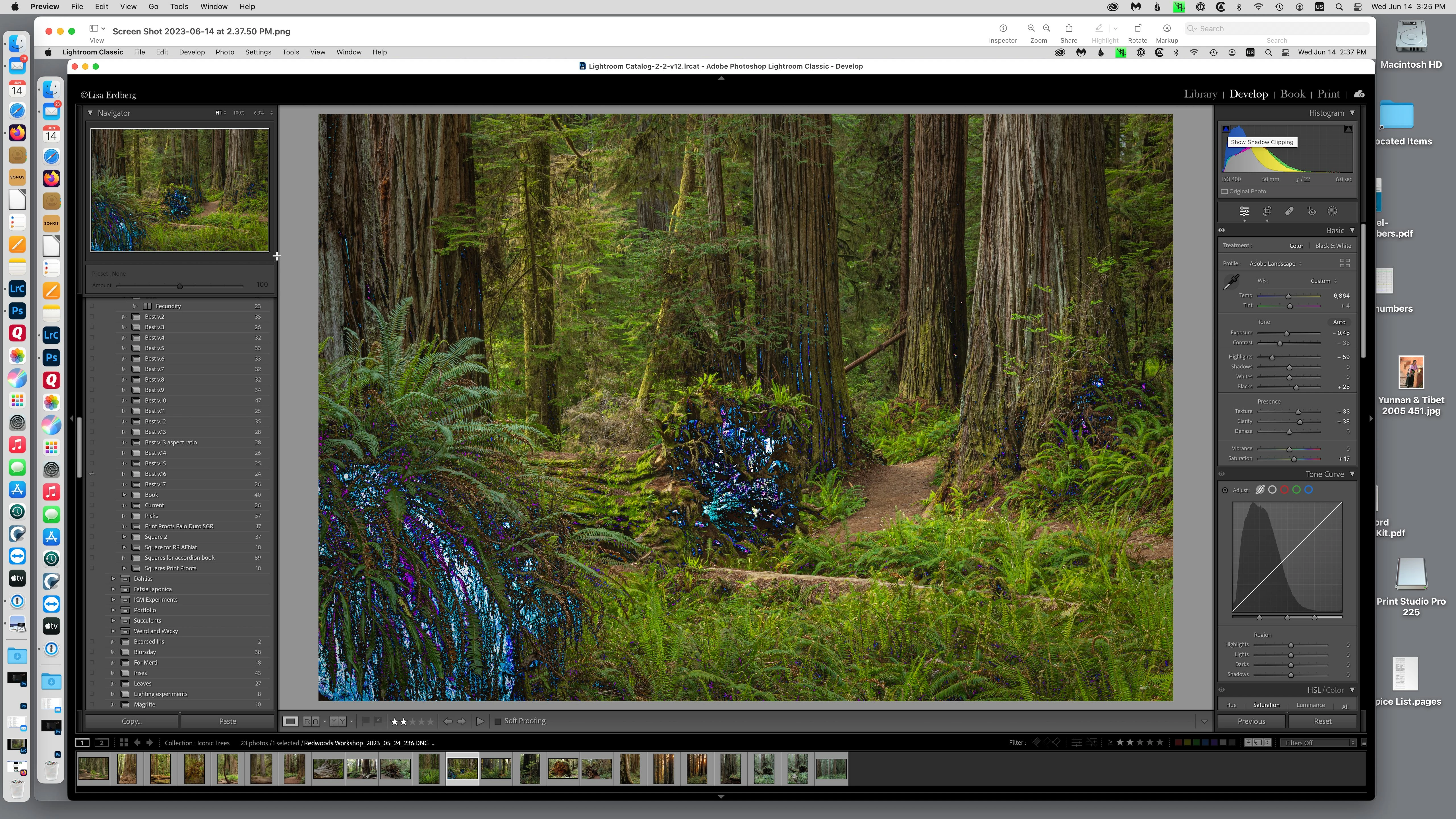1456x819 pixels.
Task: Expand the Dahlias collection set
Action: pyautogui.click(x=113, y=579)
